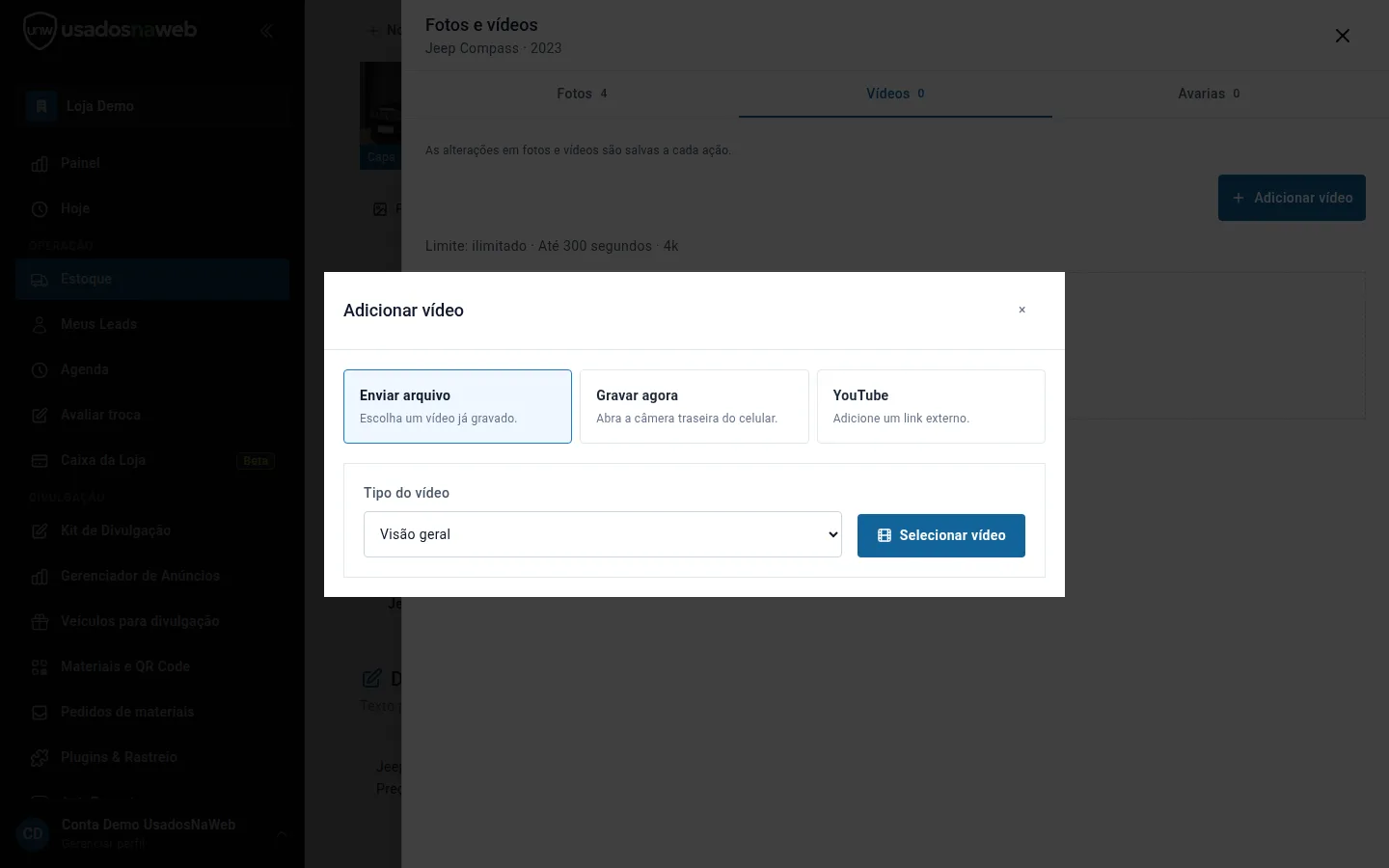Viewport: 1389px width, 868px height.
Task: Open Caixa da Loja in sidebar
Action: (152, 460)
